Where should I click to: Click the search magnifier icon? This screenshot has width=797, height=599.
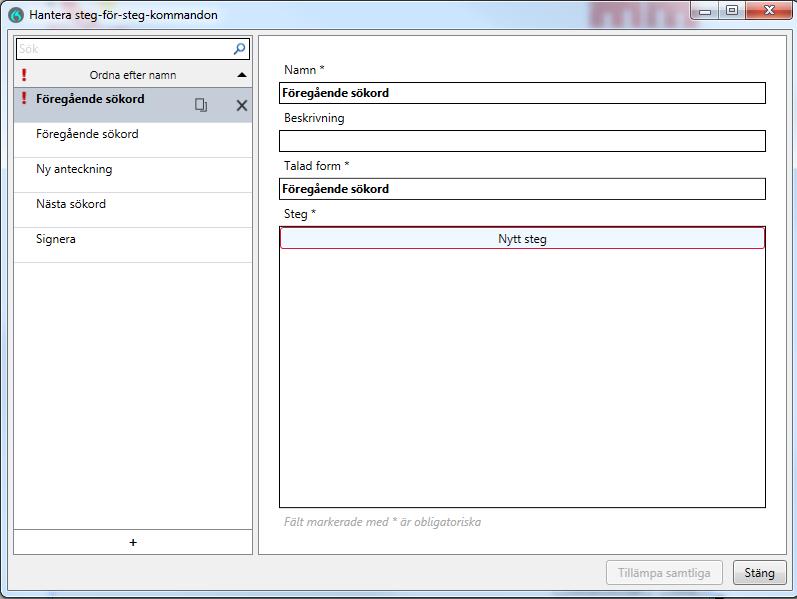coord(239,49)
